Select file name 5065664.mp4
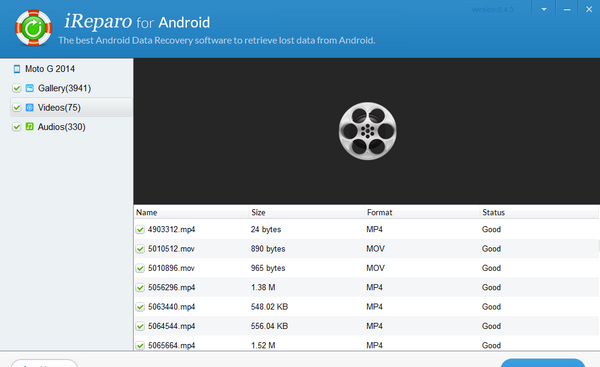The width and height of the screenshot is (600, 367). 171,346
